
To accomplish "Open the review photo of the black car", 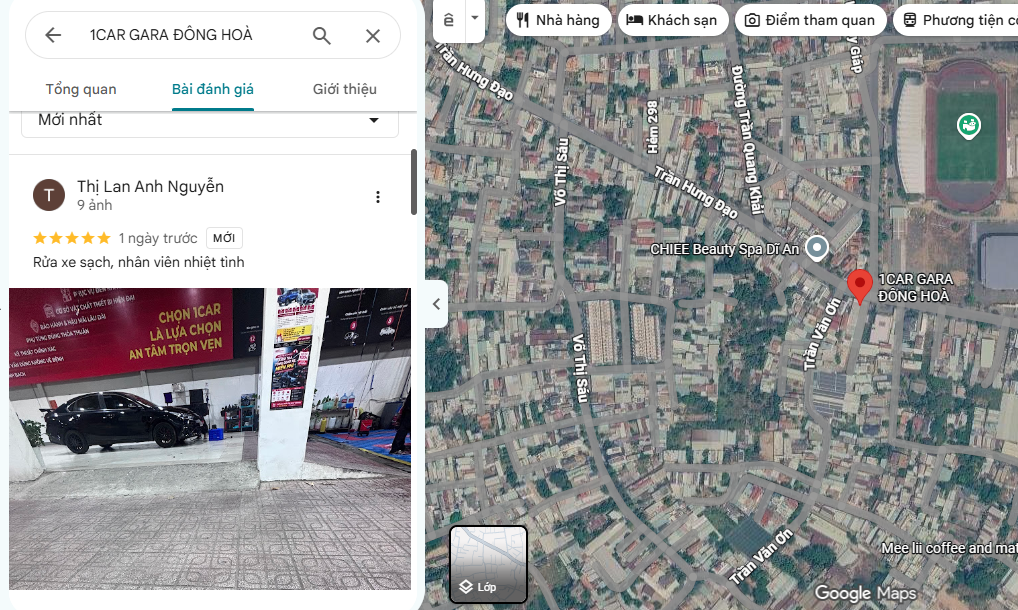I will point(210,439).
